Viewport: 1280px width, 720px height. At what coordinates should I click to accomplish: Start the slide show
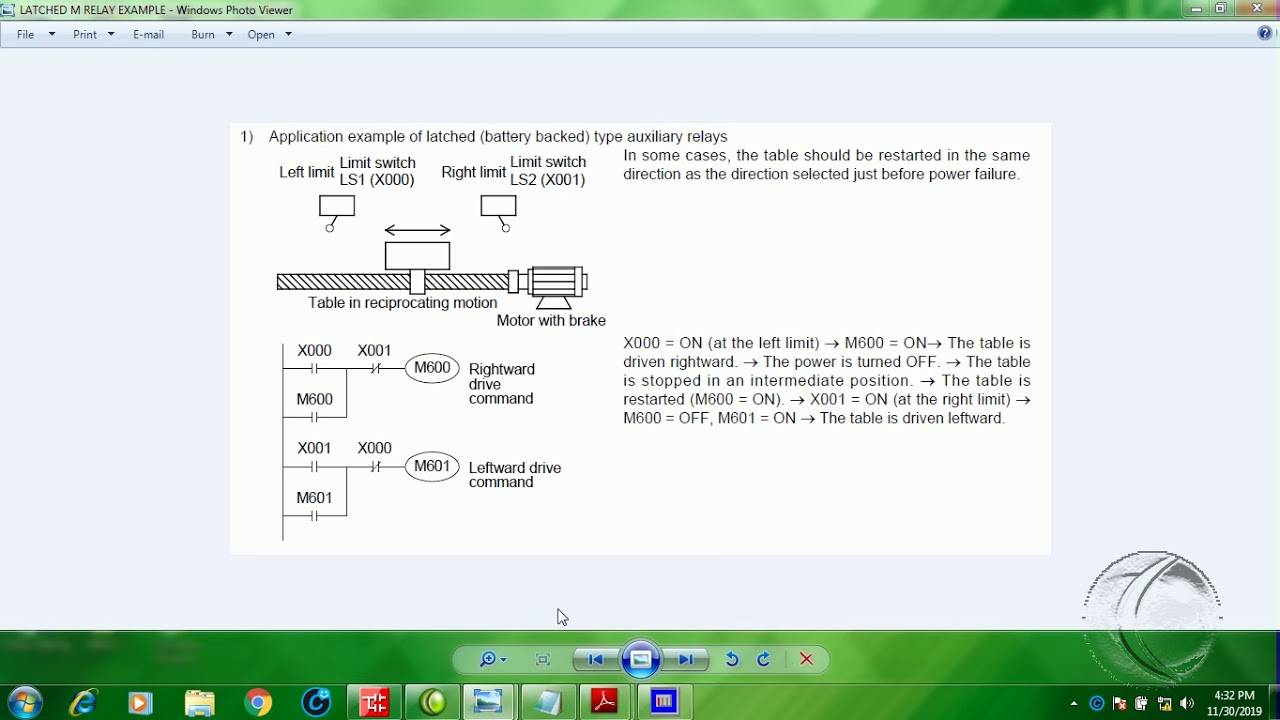pyautogui.click(x=641, y=659)
